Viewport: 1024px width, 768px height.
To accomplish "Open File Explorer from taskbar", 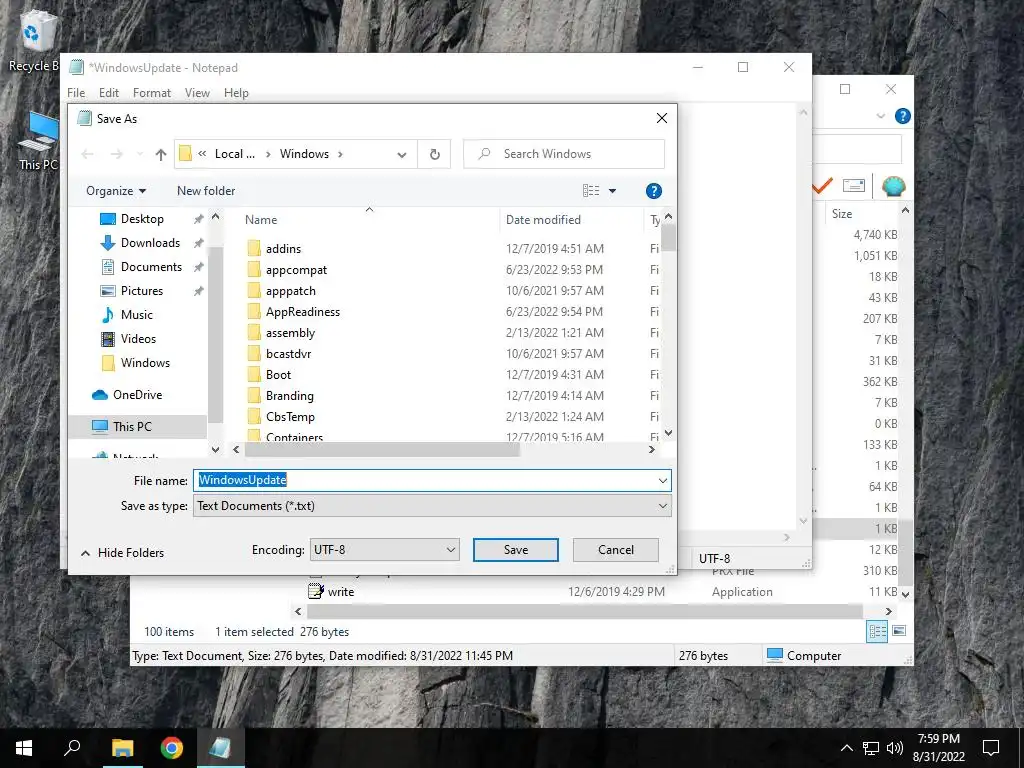I will pos(123,748).
